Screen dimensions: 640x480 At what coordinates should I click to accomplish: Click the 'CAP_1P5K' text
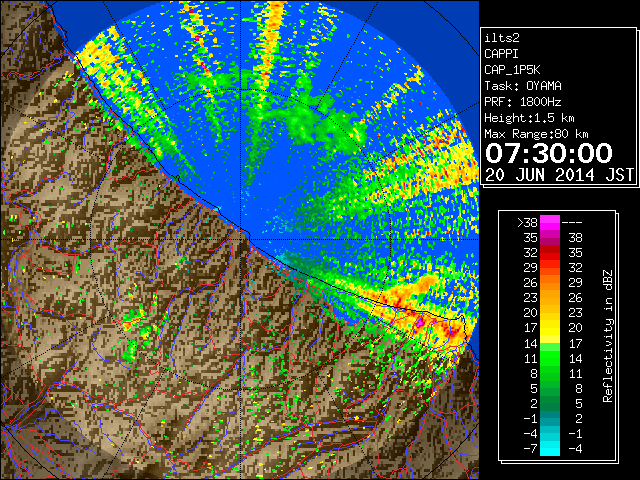[512, 70]
